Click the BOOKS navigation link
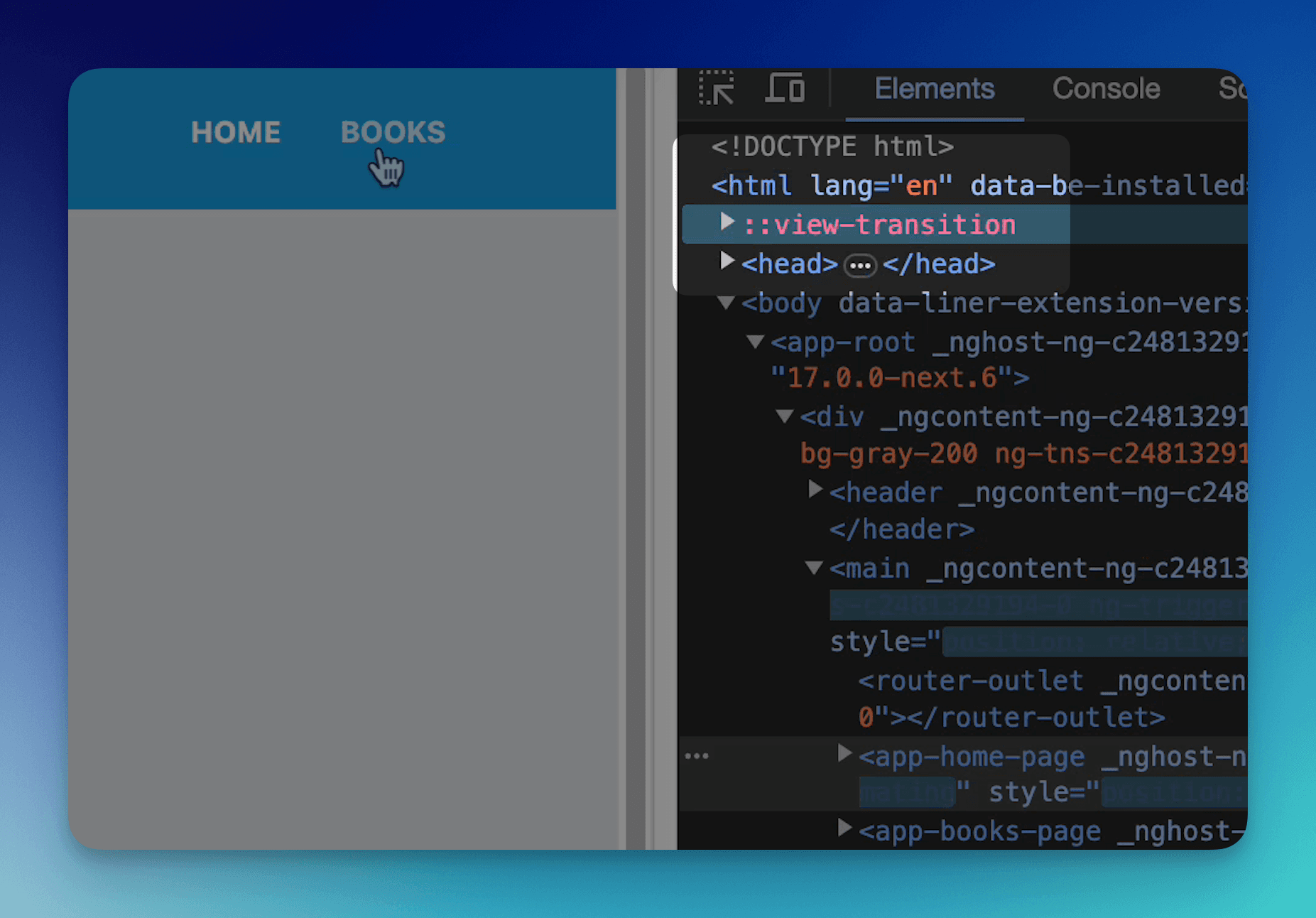Image resolution: width=1316 pixels, height=918 pixels. [x=393, y=132]
